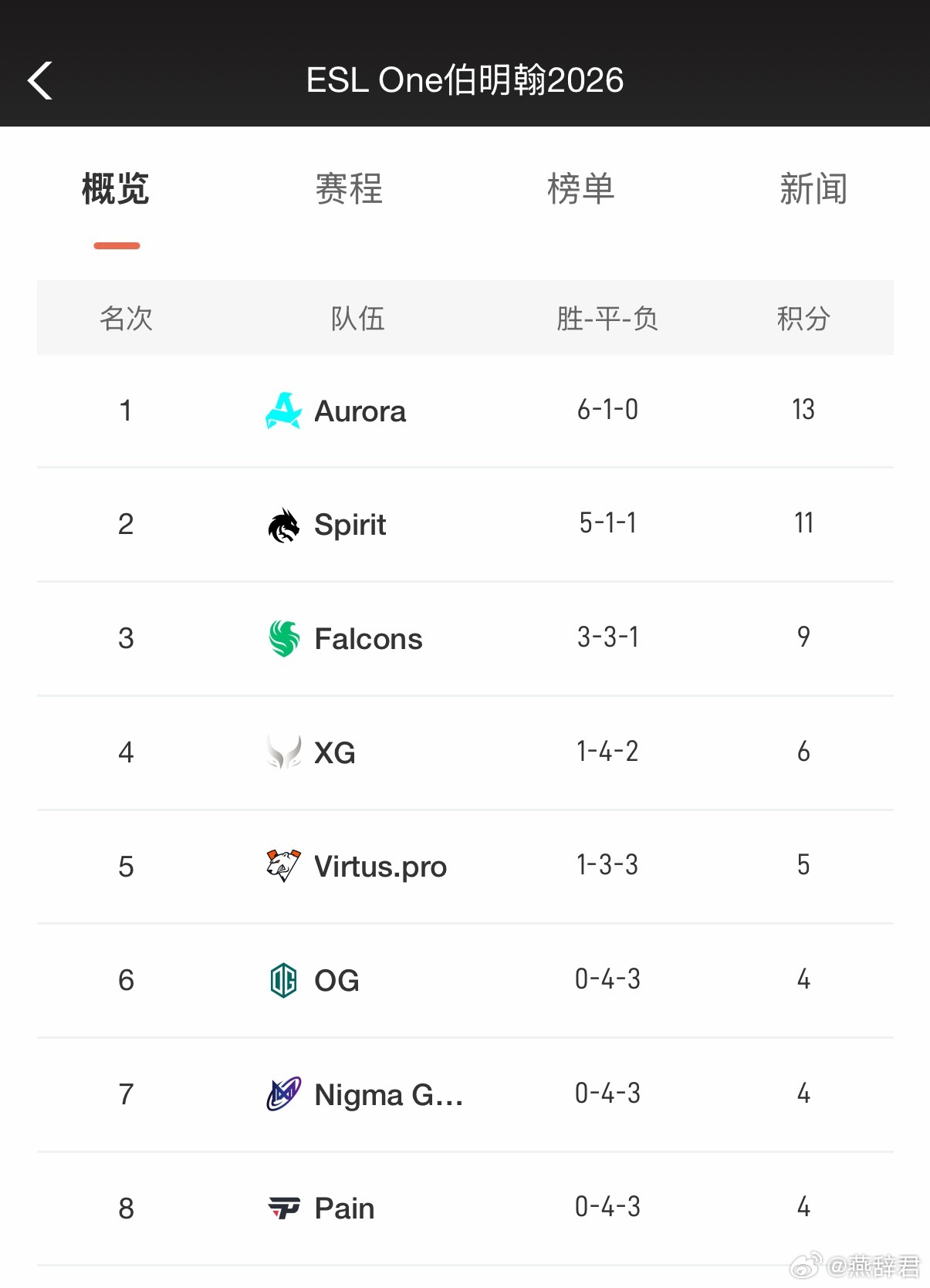Image resolution: width=930 pixels, height=1288 pixels.
Task: Click the OG team logo
Action: coord(283,980)
